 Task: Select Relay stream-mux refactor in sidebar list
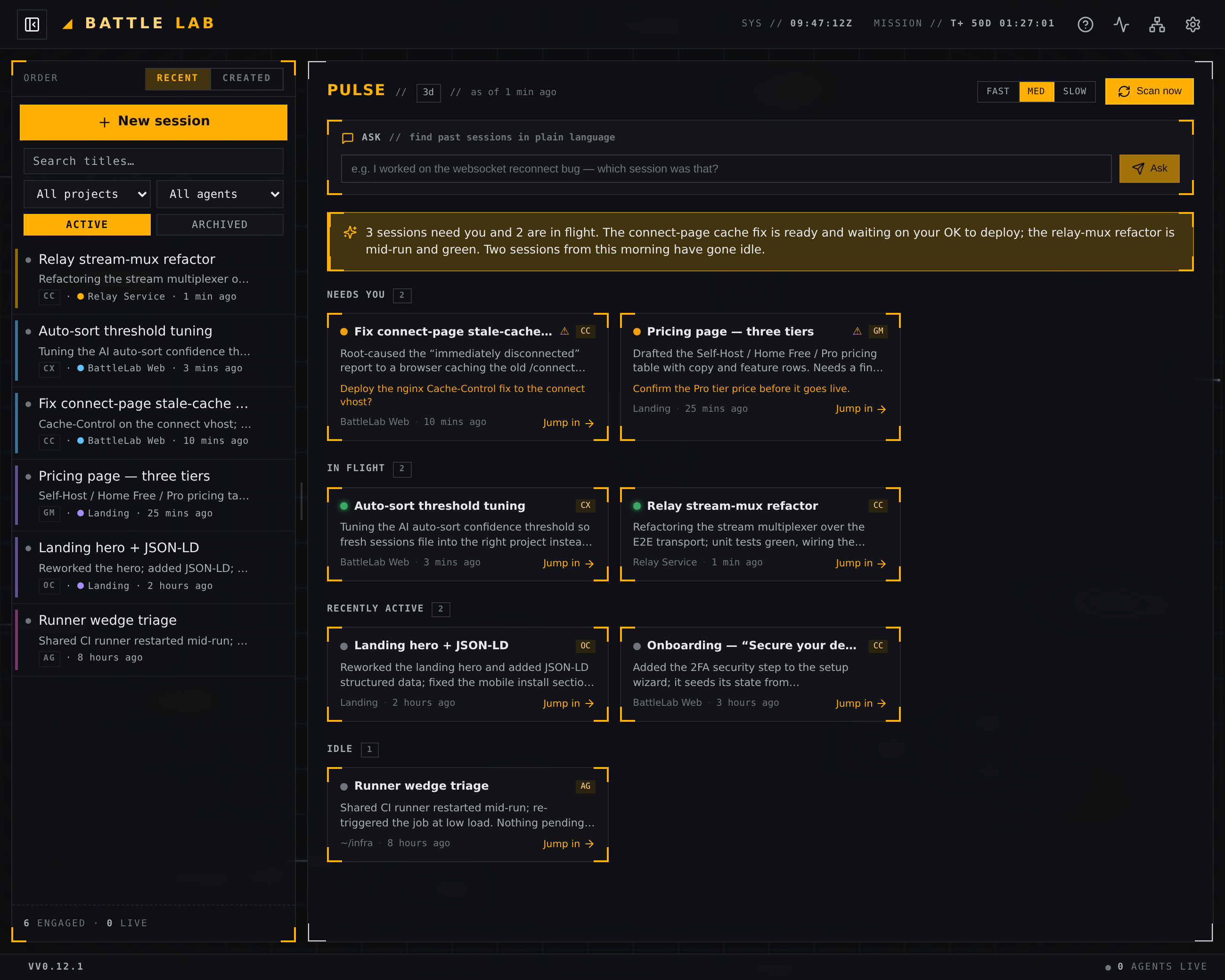pyautogui.click(x=155, y=278)
